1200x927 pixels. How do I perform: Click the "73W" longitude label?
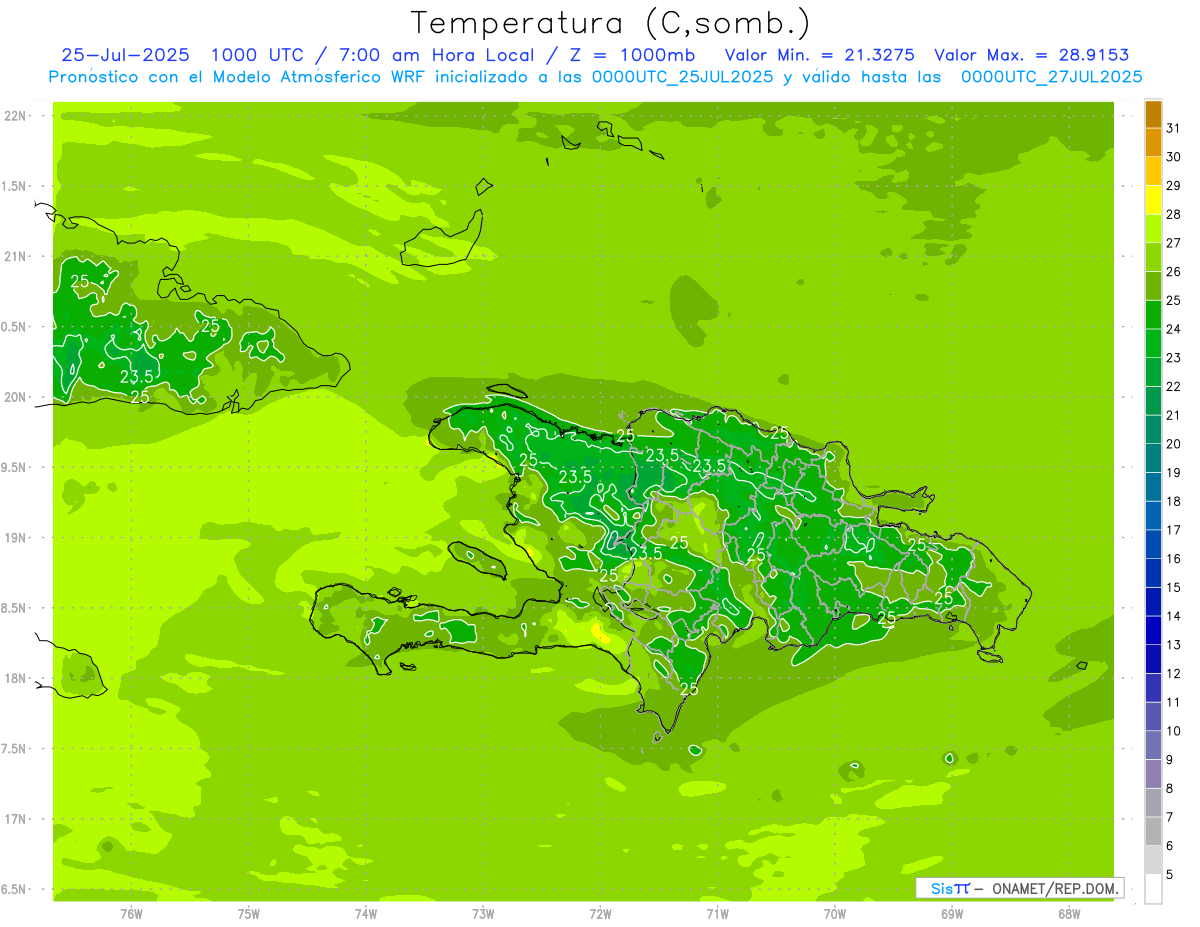click(x=483, y=914)
